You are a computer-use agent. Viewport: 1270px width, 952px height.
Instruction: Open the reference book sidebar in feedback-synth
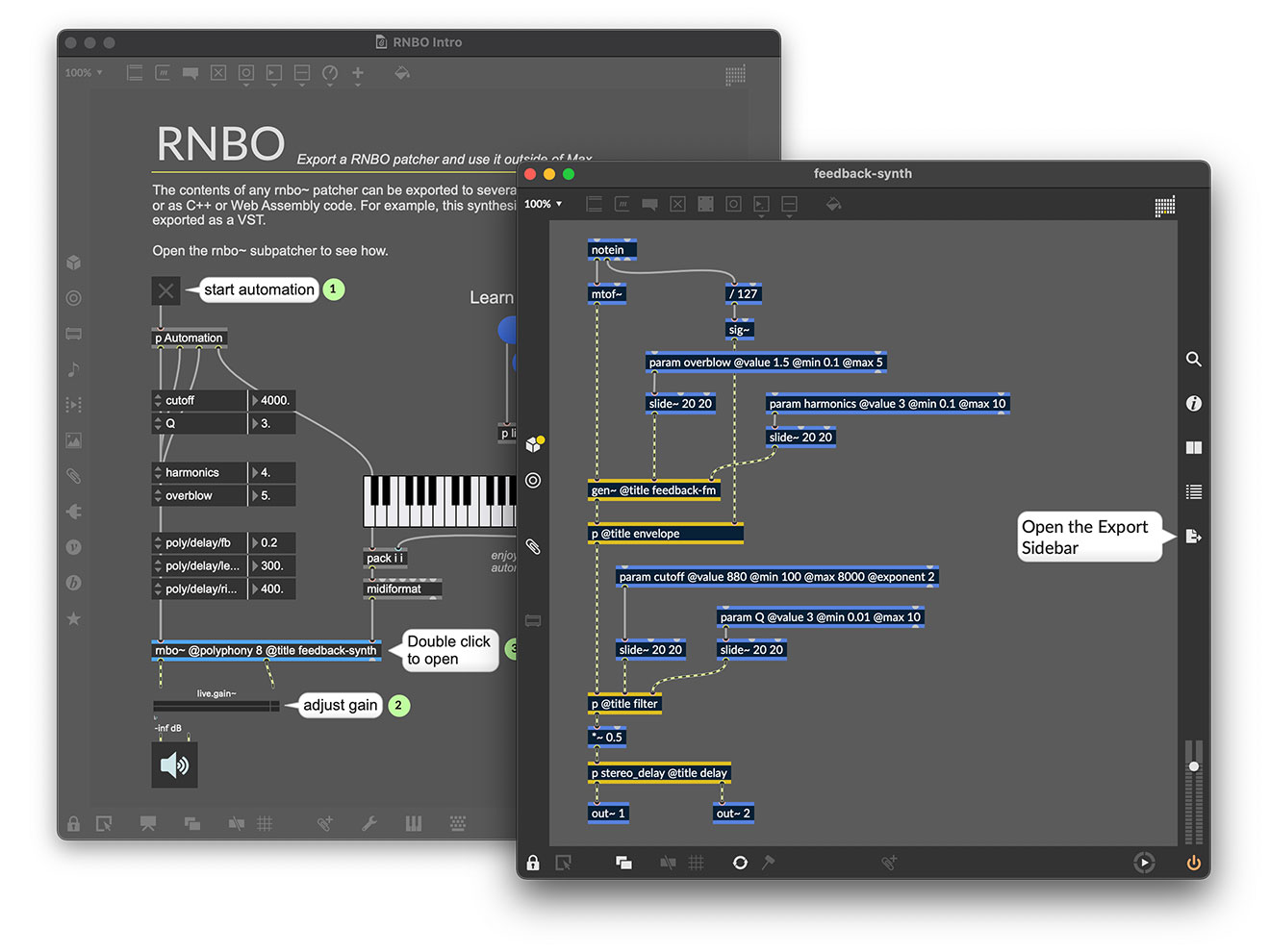click(1193, 447)
